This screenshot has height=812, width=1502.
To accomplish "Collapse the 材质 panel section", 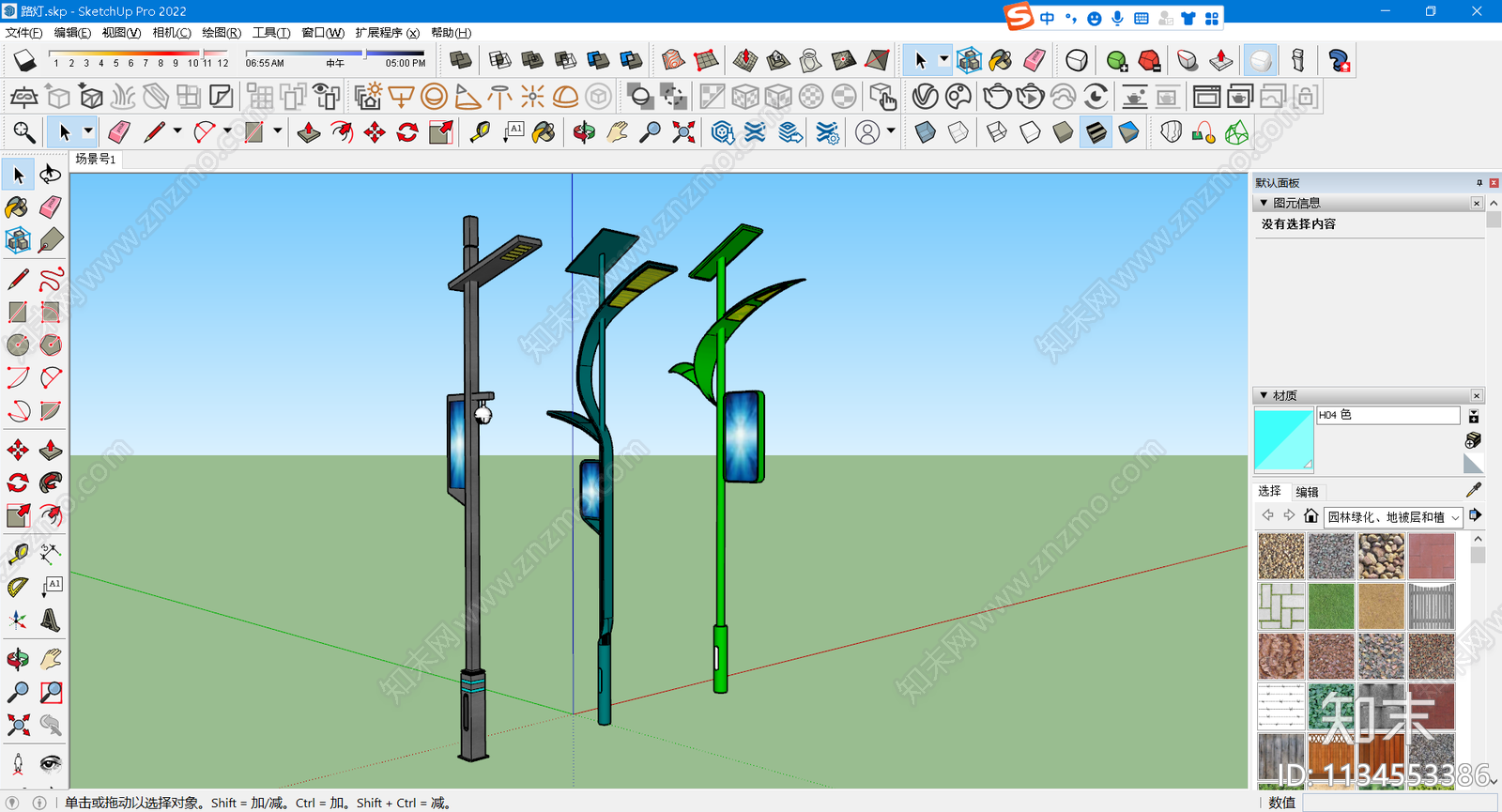I will (x=1264, y=395).
